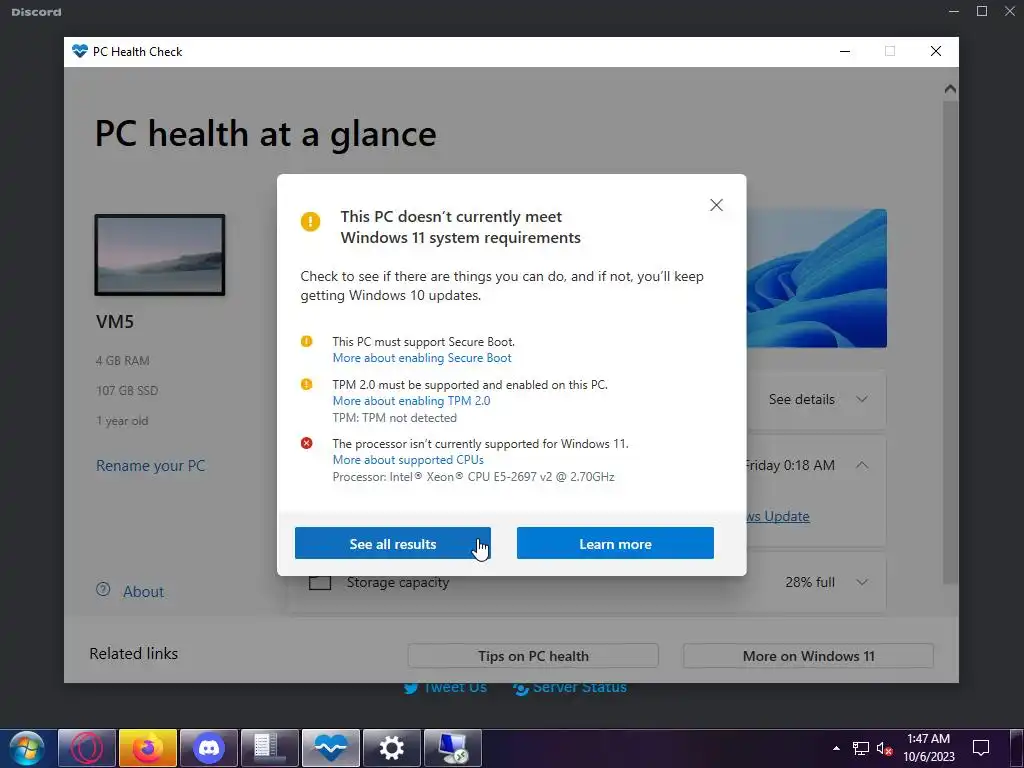The height and width of the screenshot is (768, 1024).
Task: Click the About question mark icon
Action: tap(103, 590)
